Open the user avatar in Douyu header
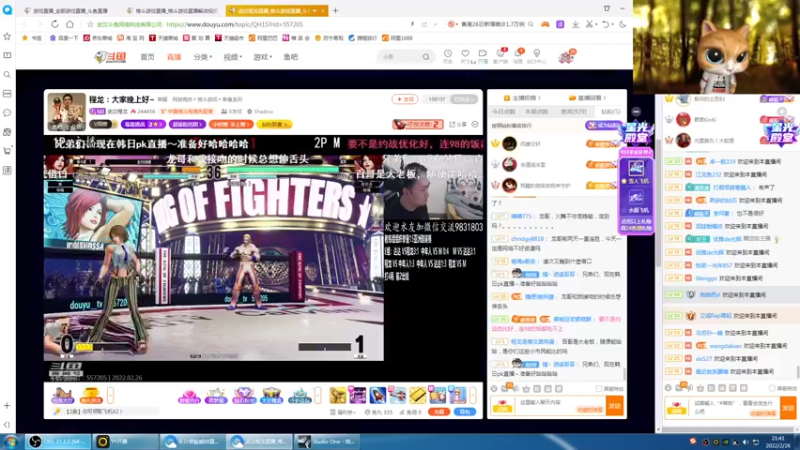The height and width of the screenshot is (450, 800). pyautogui.click(x=566, y=57)
